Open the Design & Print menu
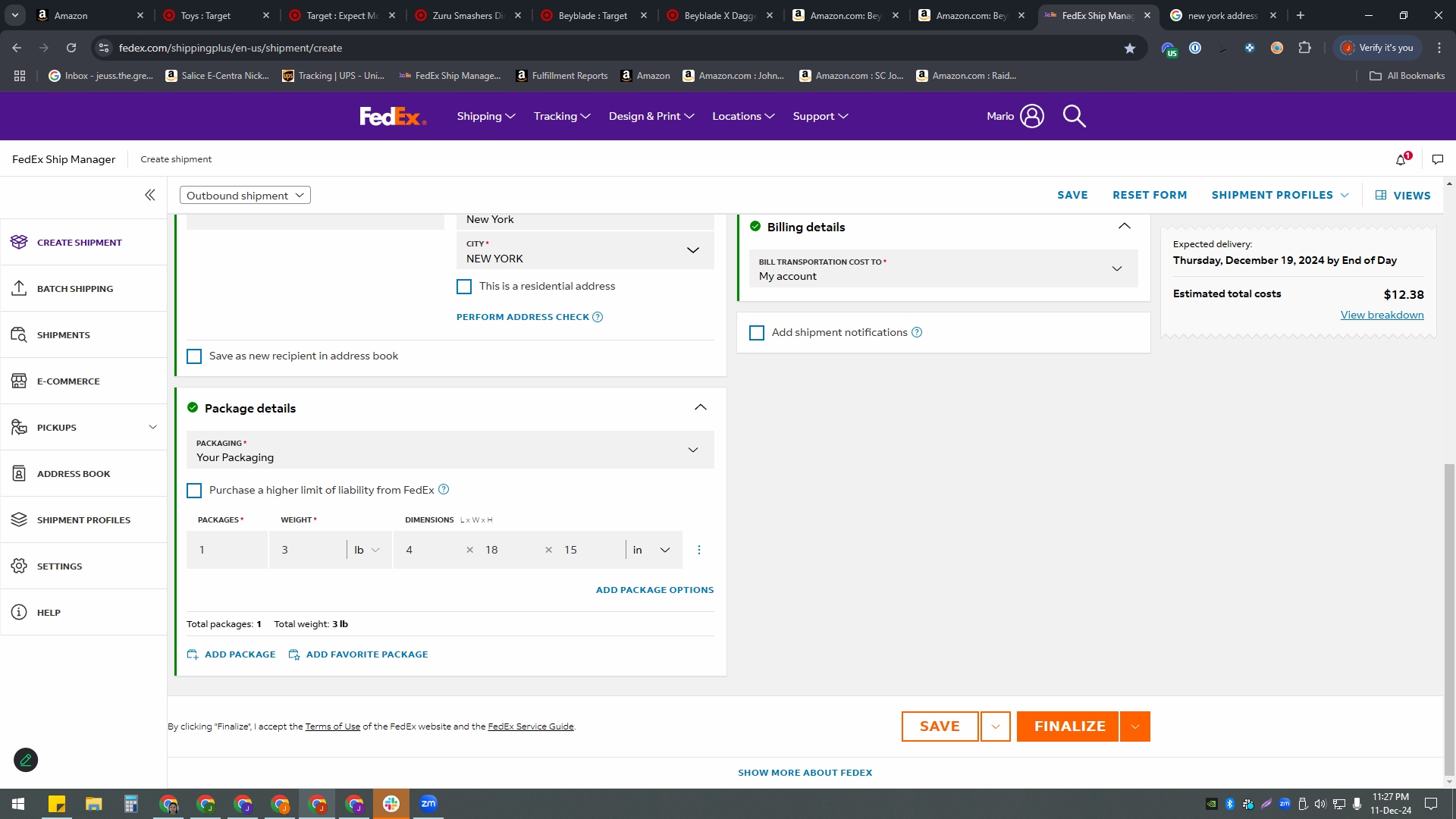 click(x=651, y=116)
